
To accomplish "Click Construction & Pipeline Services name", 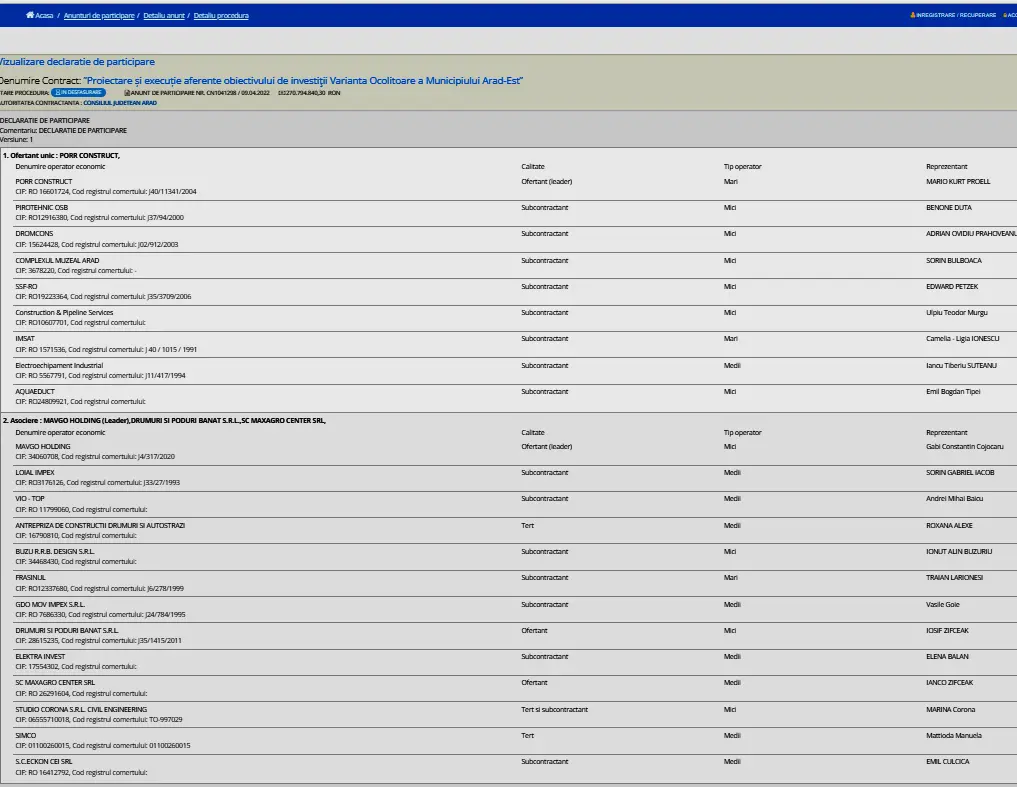I will click(x=64, y=312).
